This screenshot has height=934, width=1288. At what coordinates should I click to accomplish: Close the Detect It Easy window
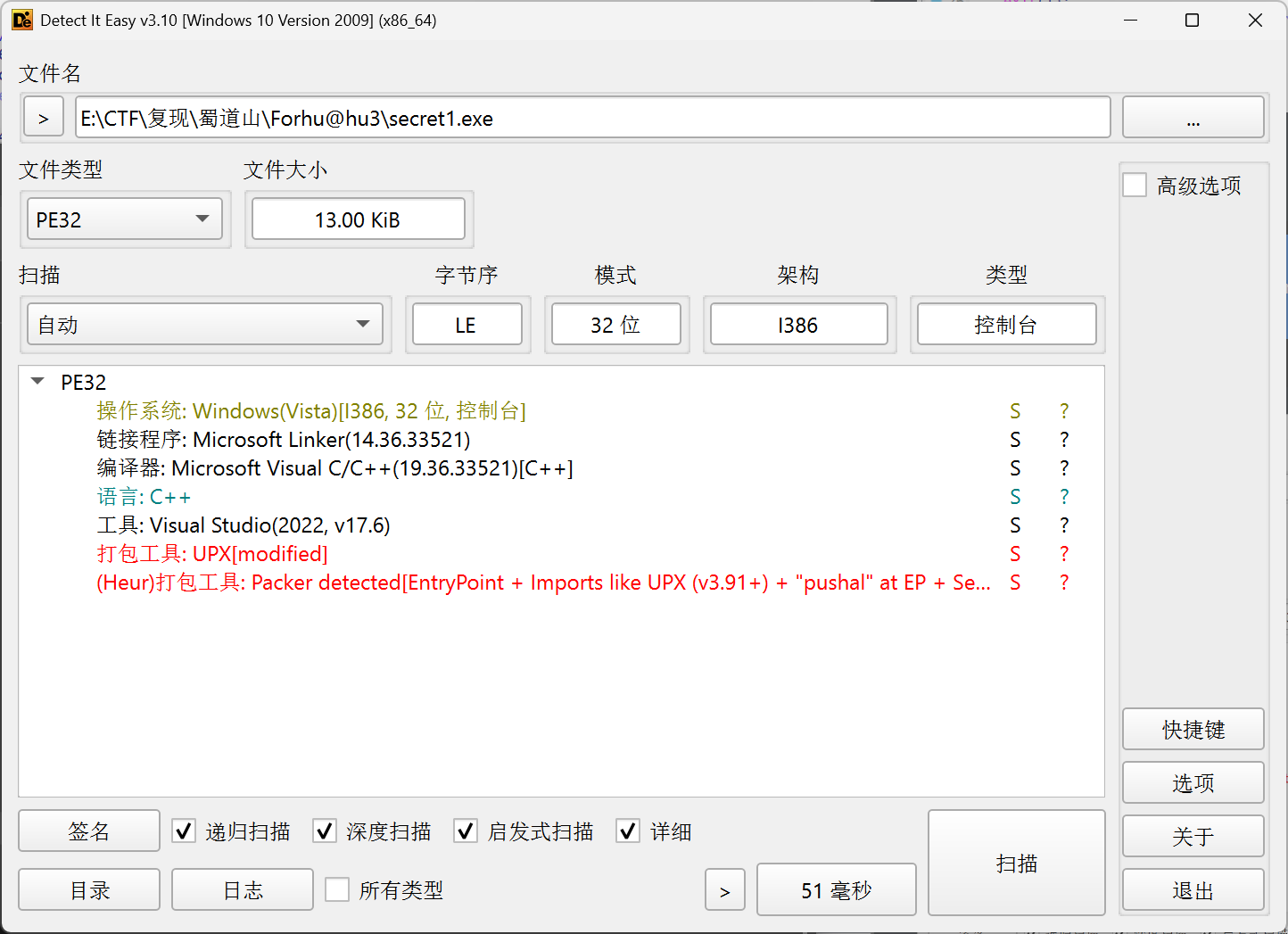pos(1255,20)
